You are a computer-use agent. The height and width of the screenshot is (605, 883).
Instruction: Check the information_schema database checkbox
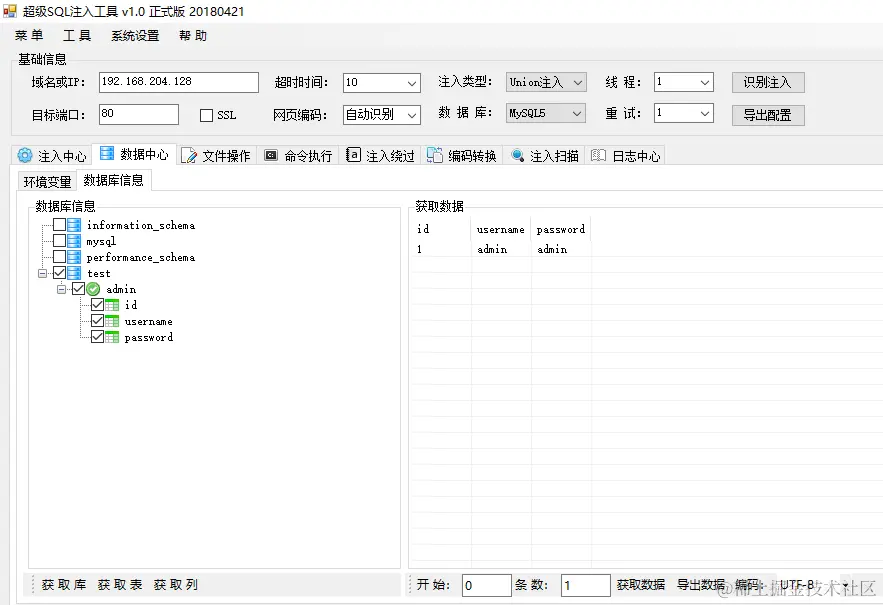click(x=59, y=225)
